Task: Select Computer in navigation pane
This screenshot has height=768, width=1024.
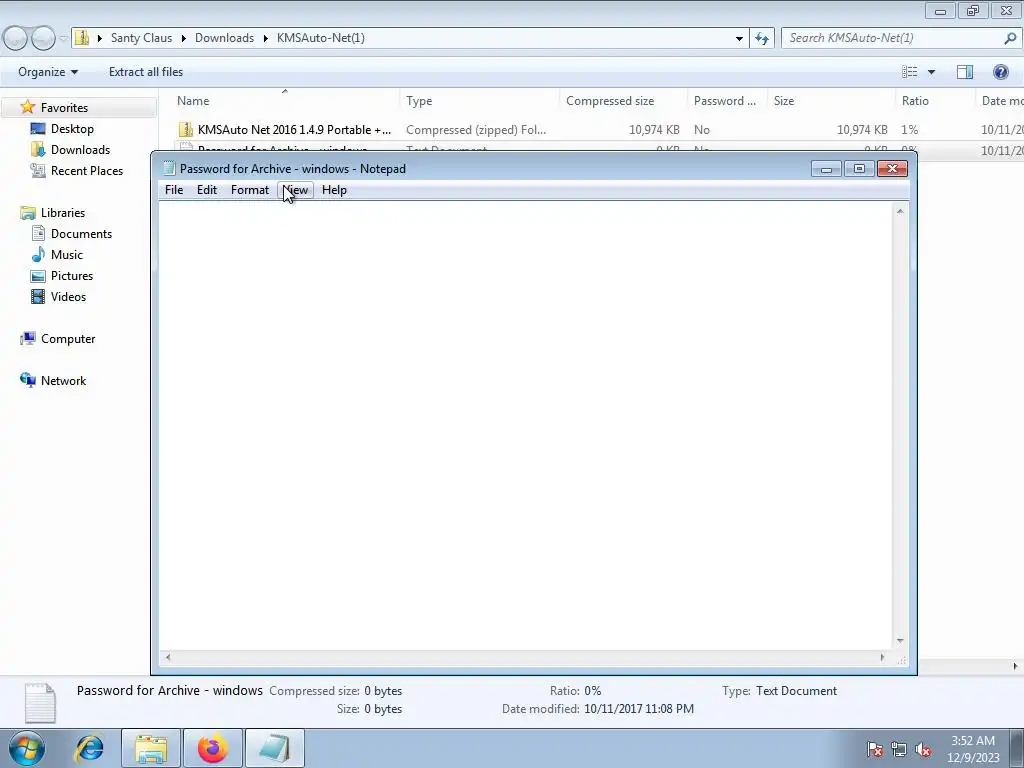Action: tap(68, 339)
